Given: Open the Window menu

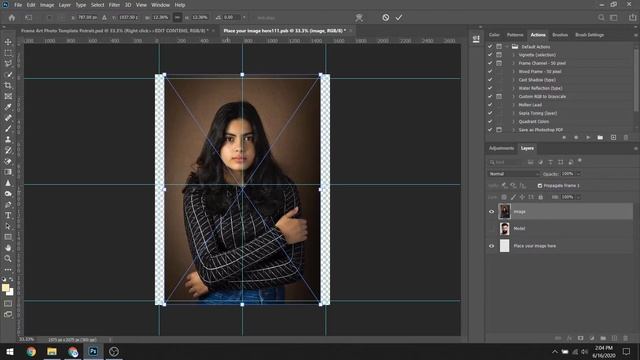Looking at the screenshot, I should pos(160,5).
